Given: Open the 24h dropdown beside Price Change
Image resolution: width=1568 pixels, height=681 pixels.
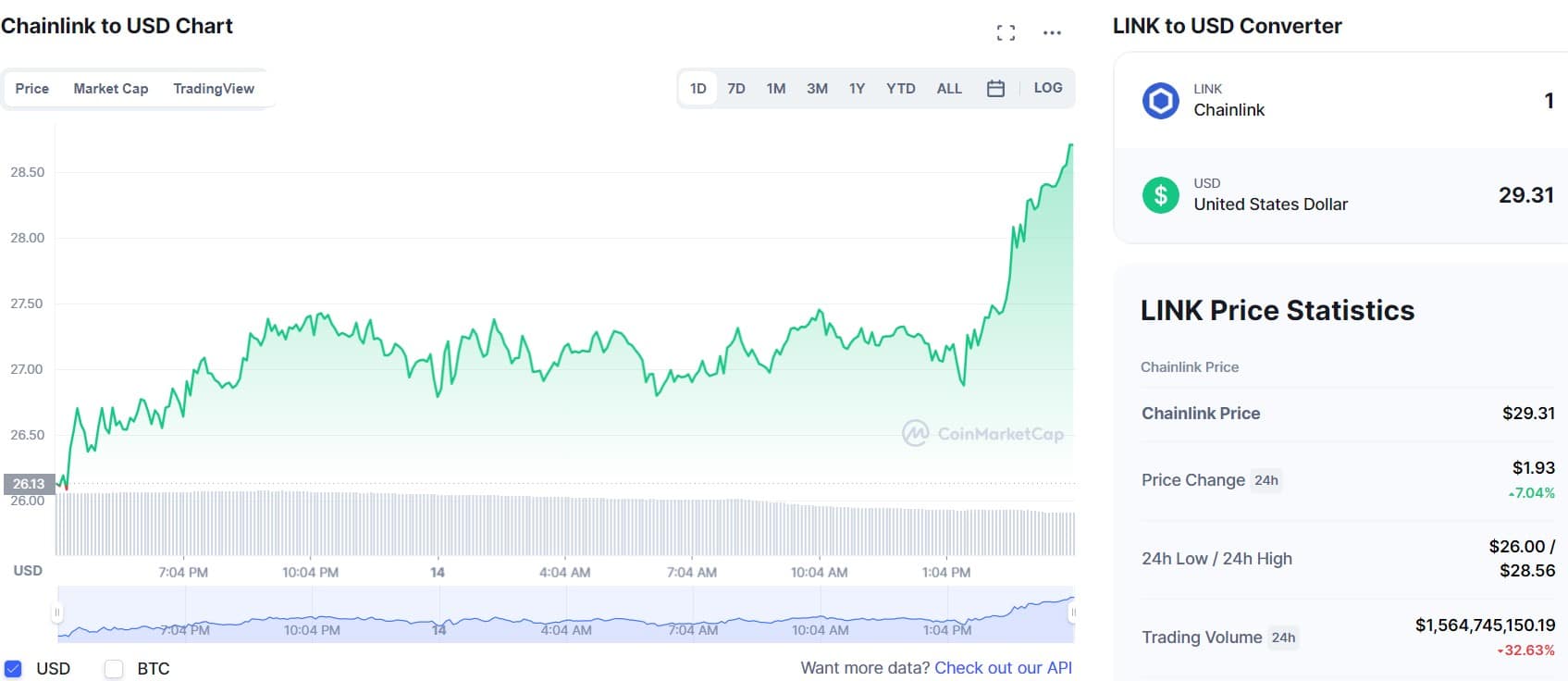Looking at the screenshot, I should (x=1266, y=480).
